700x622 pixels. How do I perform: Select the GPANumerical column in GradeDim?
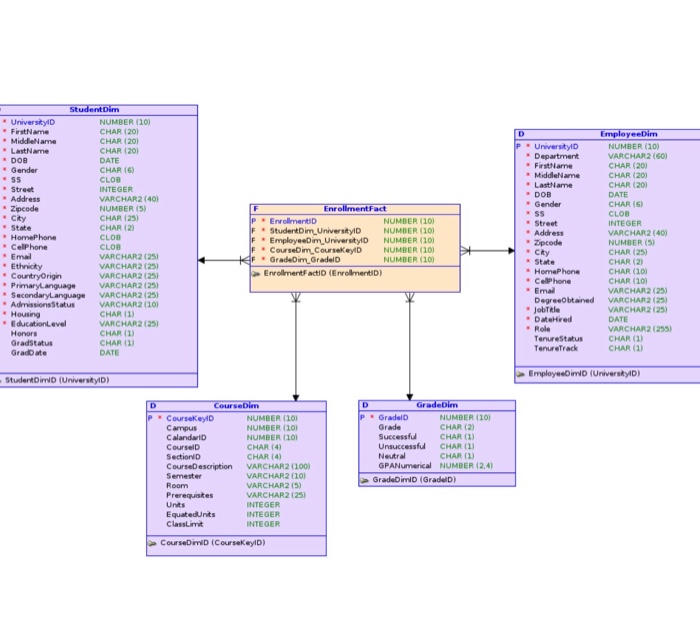point(404,466)
